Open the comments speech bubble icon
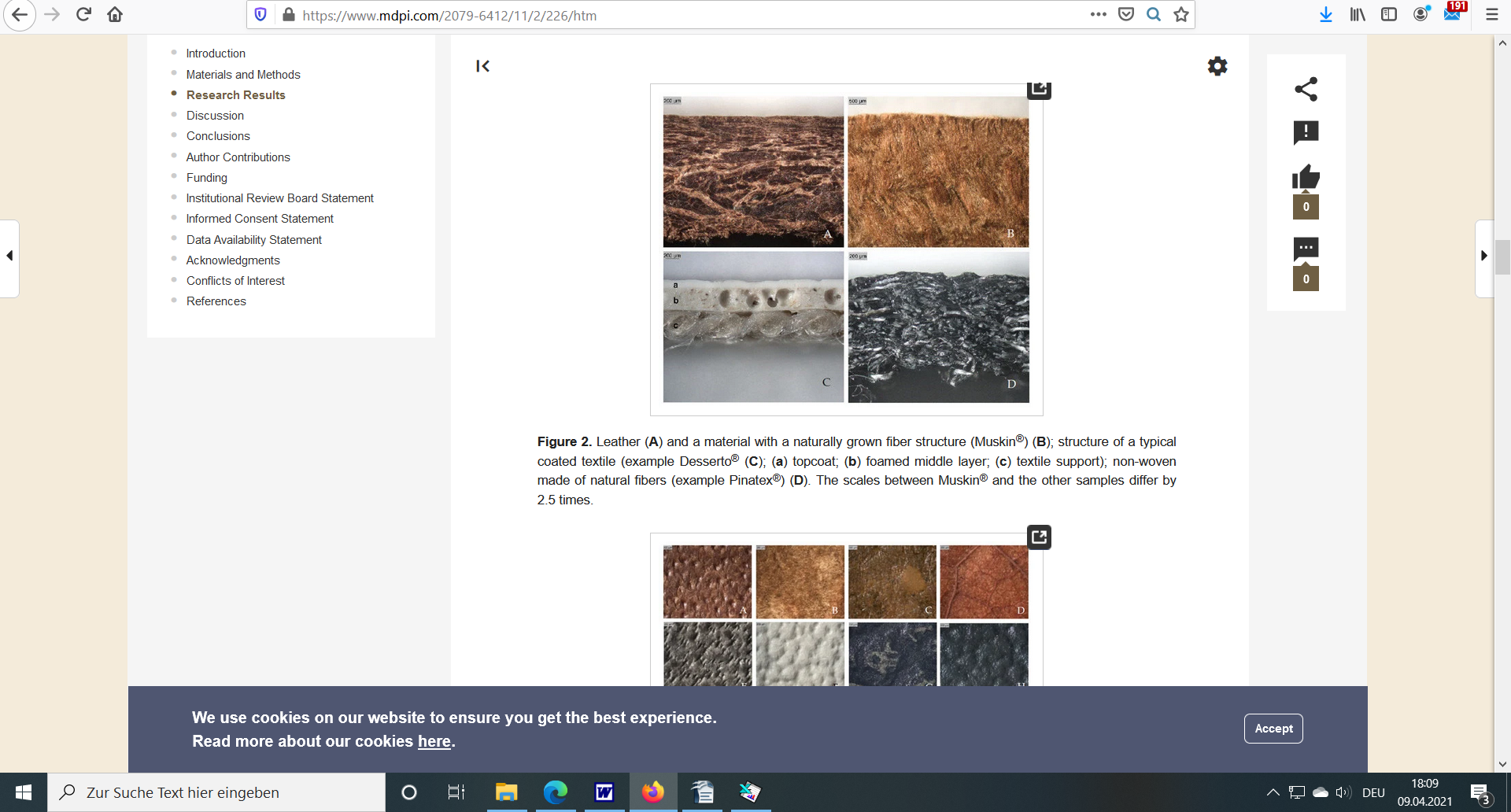 coord(1306,249)
